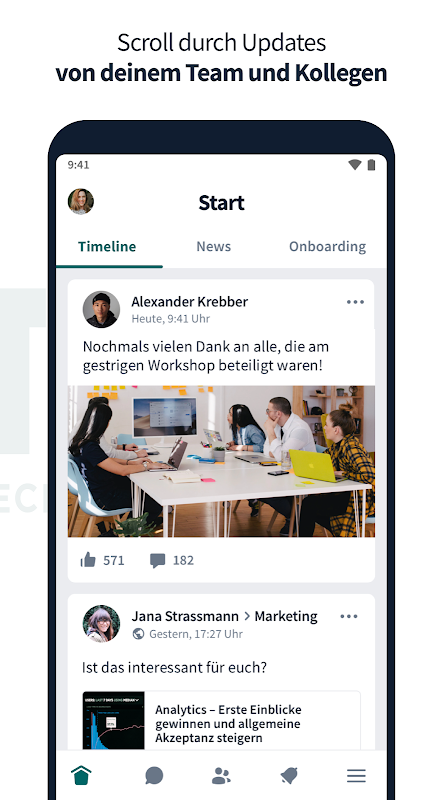Like Alexander Krebber's post with thumbs-up
Screen dimensions: 432x800
coord(88,560)
